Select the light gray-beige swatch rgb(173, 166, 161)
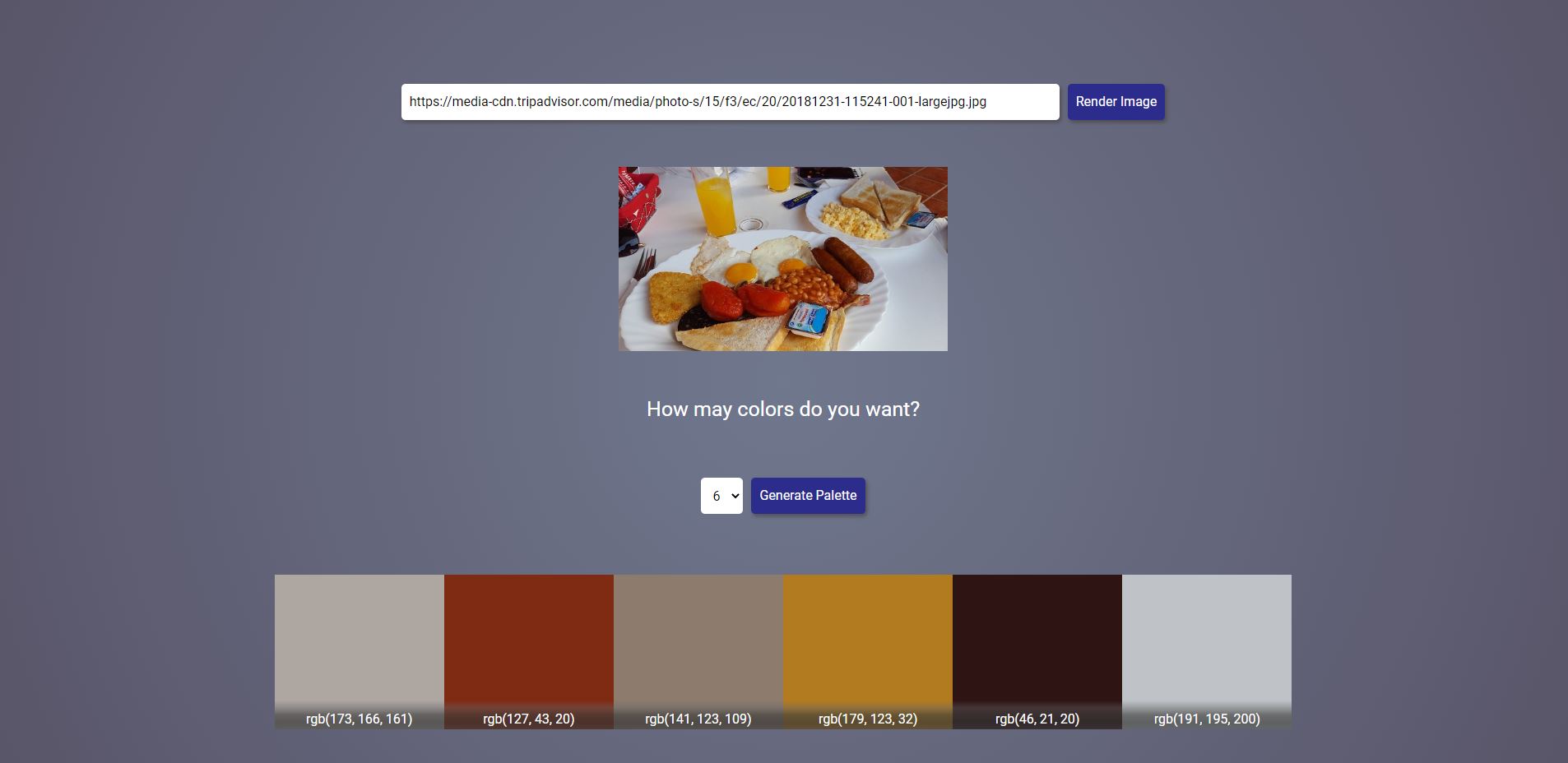This screenshot has height=763, width=1568. click(360, 651)
